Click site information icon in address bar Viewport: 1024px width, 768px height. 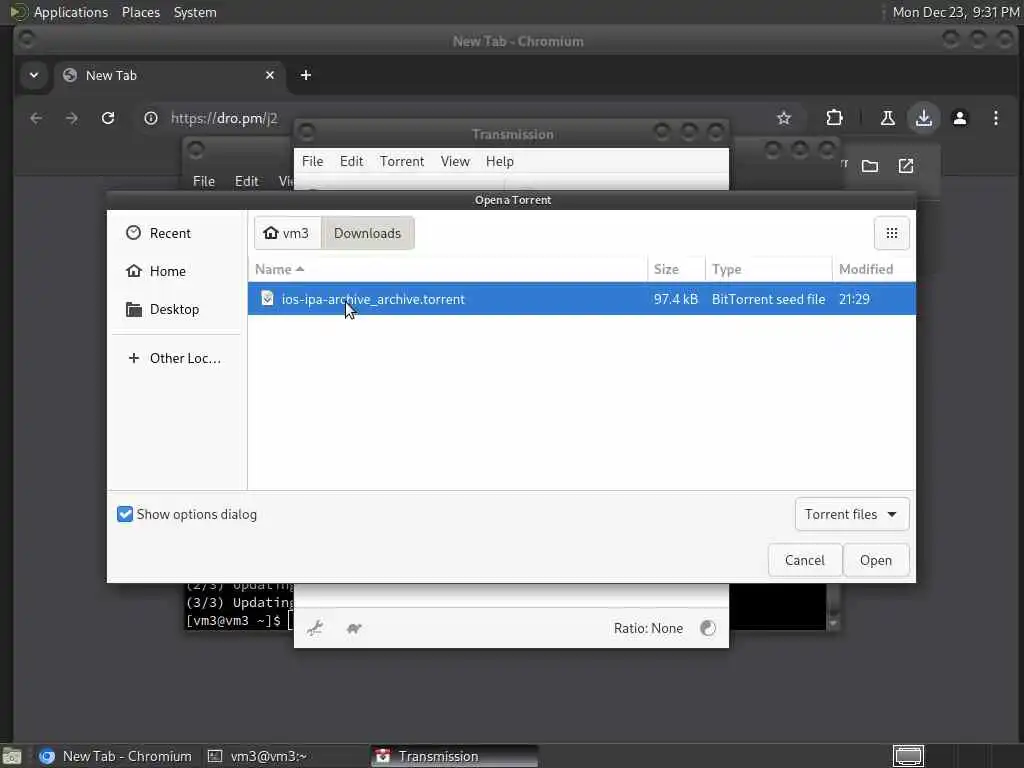[151, 118]
